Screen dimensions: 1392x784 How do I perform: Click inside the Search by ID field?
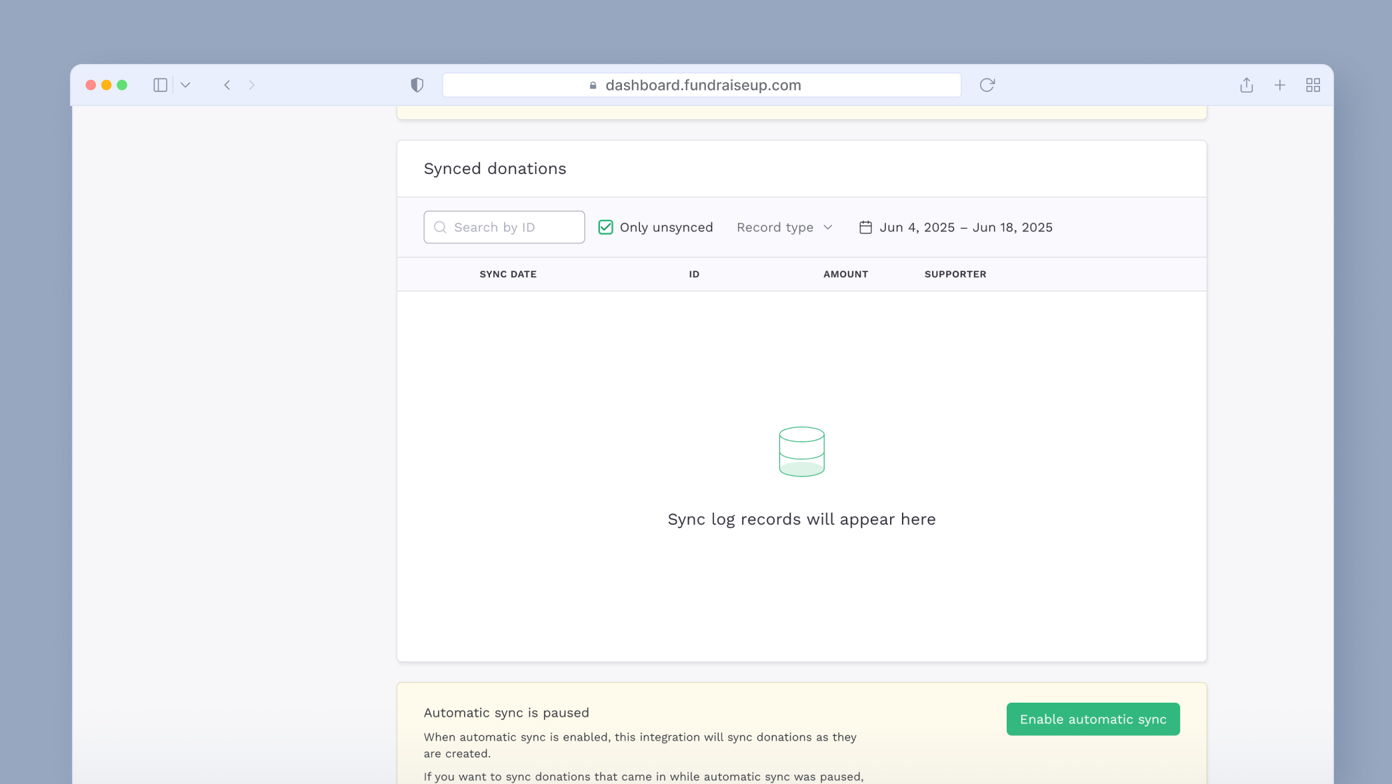510,227
